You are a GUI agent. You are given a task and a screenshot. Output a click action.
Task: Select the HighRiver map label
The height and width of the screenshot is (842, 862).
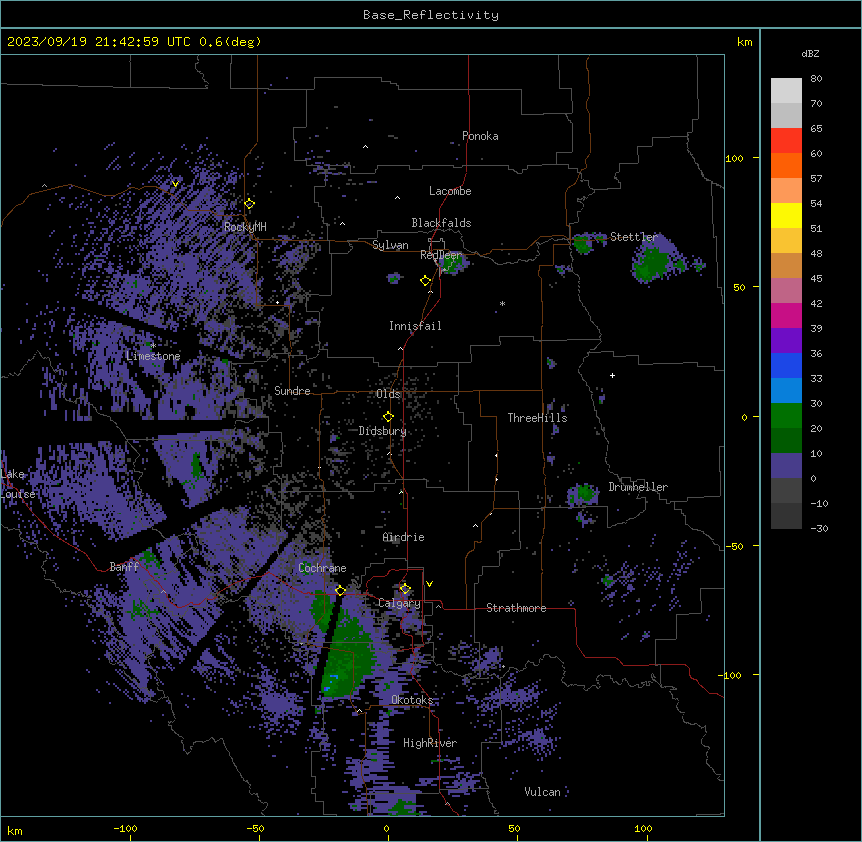(430, 743)
